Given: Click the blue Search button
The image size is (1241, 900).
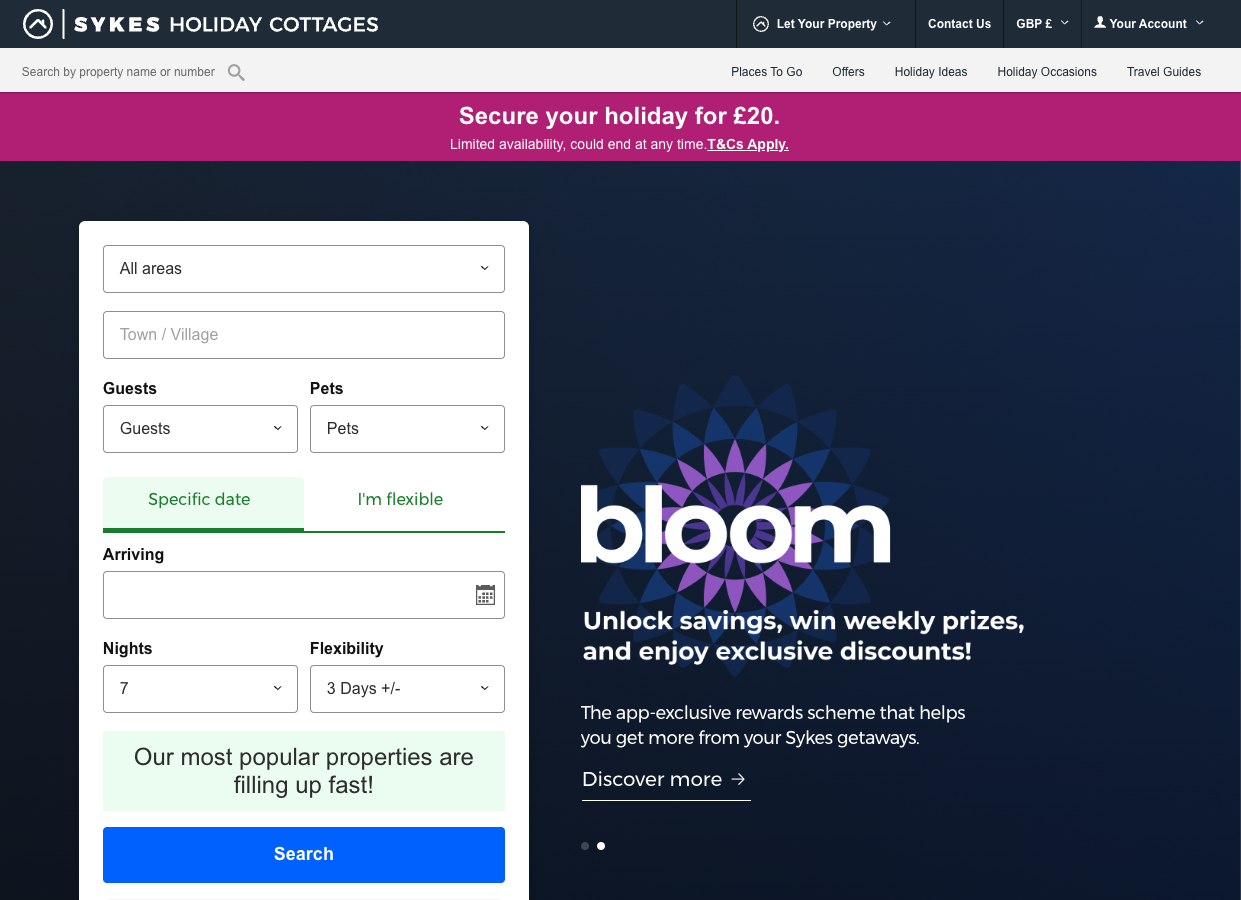Looking at the screenshot, I should [x=304, y=855].
